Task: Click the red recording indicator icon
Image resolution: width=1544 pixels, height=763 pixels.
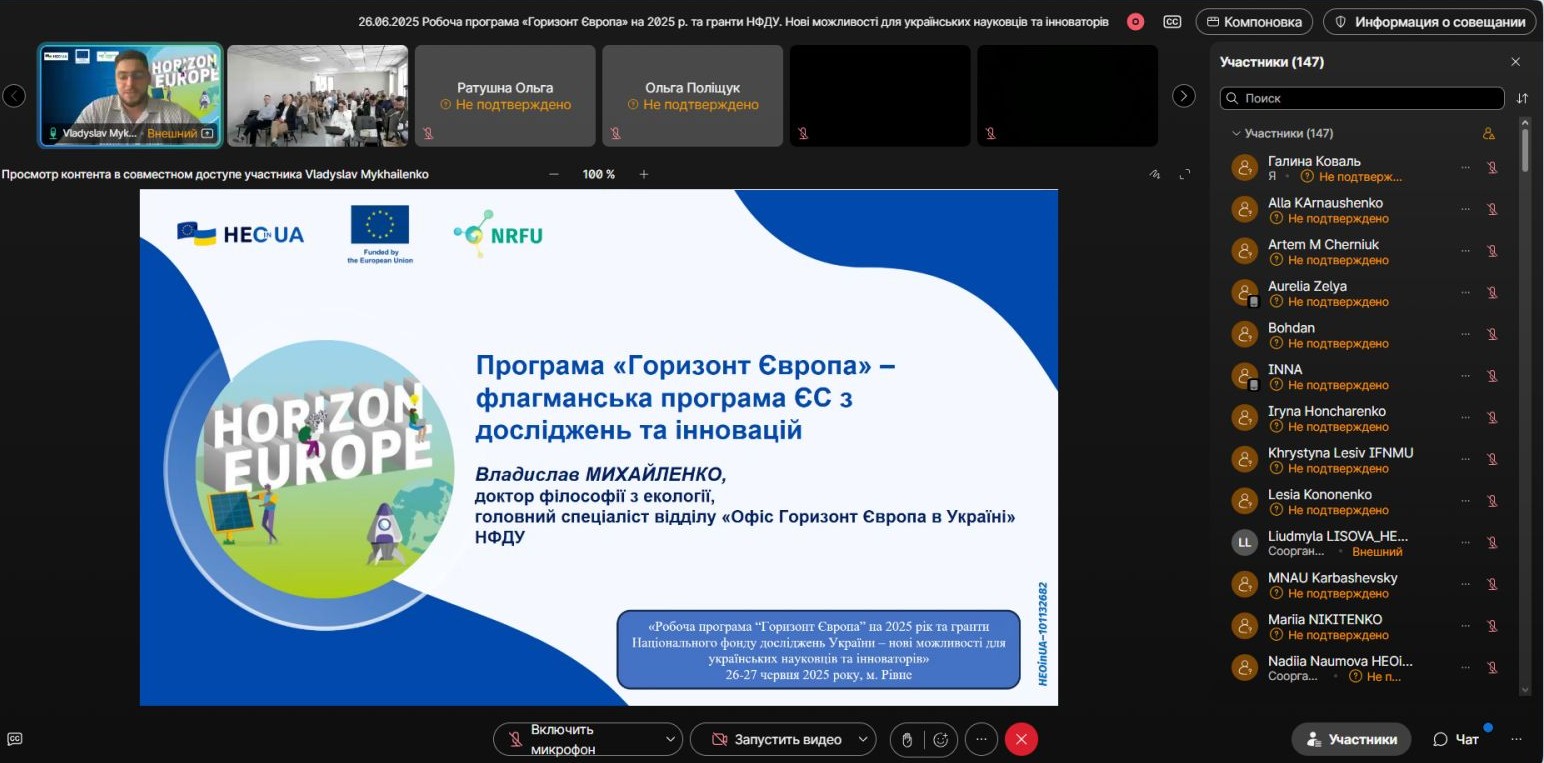Action: [1135, 21]
